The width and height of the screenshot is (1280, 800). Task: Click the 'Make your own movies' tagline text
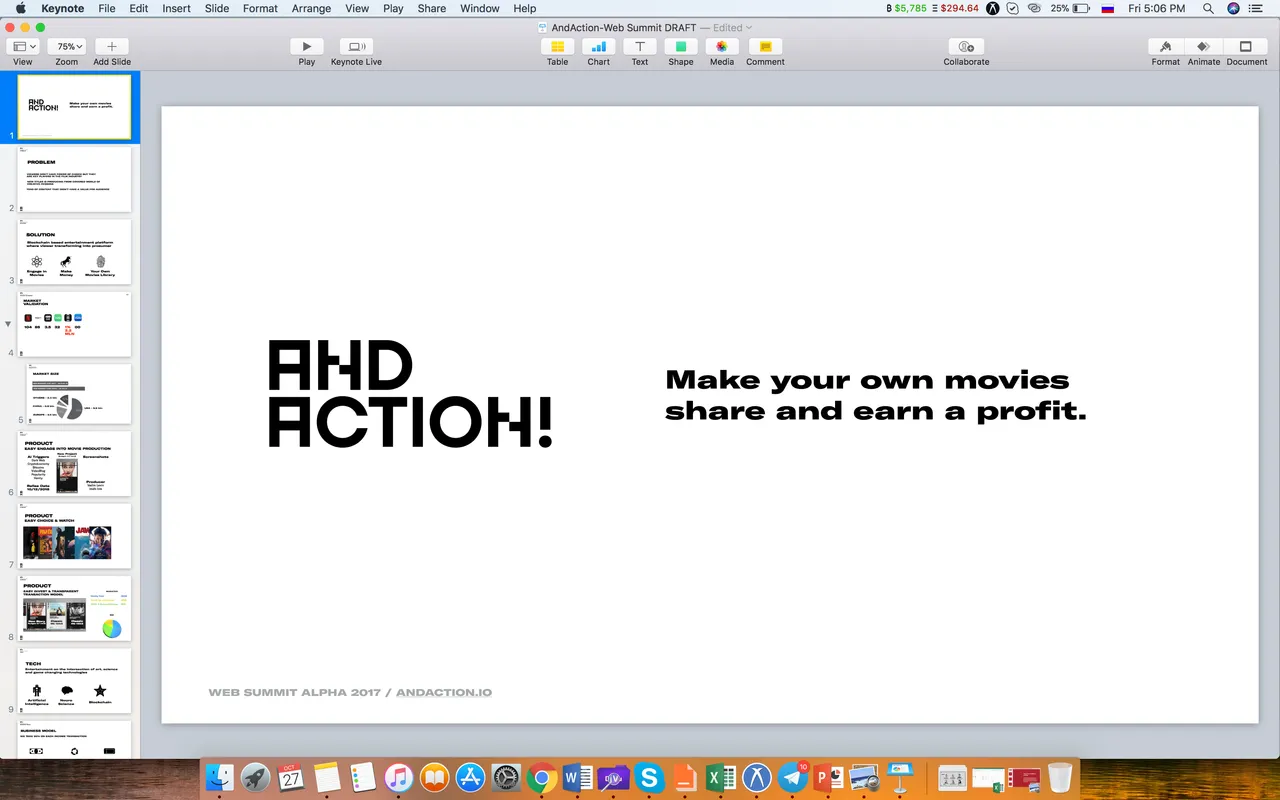pyautogui.click(x=875, y=395)
